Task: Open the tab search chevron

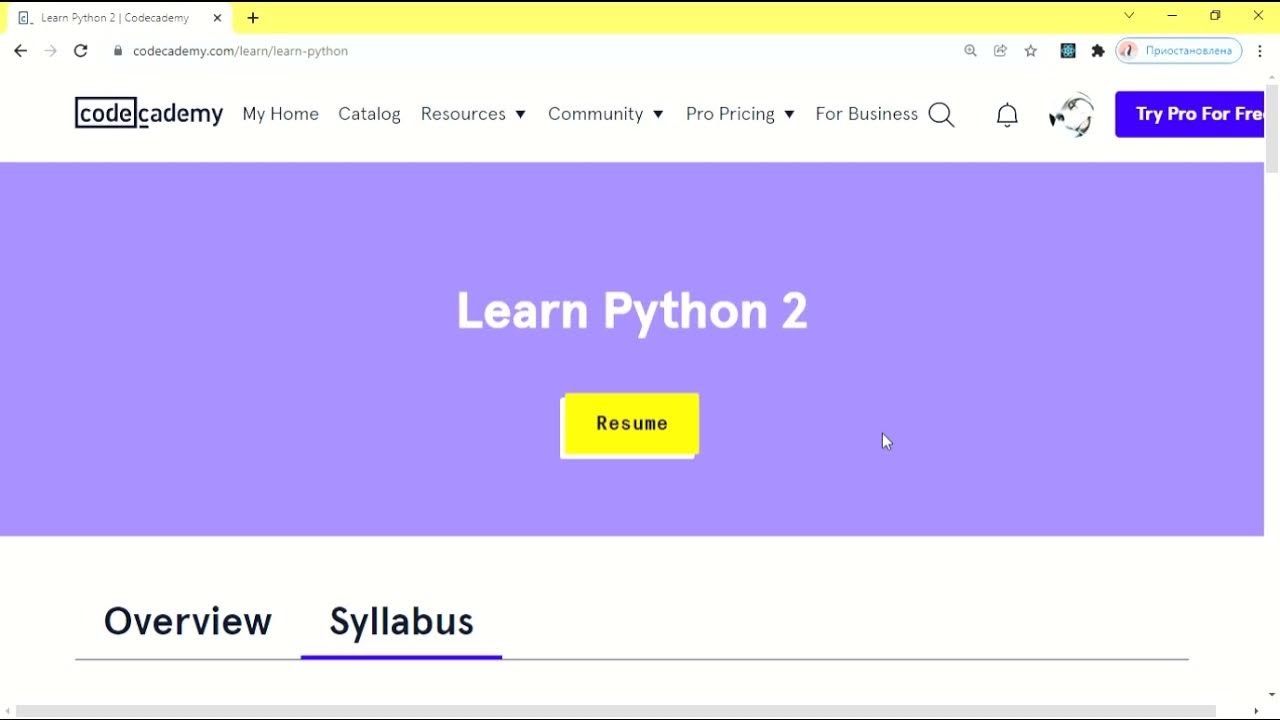Action: [1129, 15]
